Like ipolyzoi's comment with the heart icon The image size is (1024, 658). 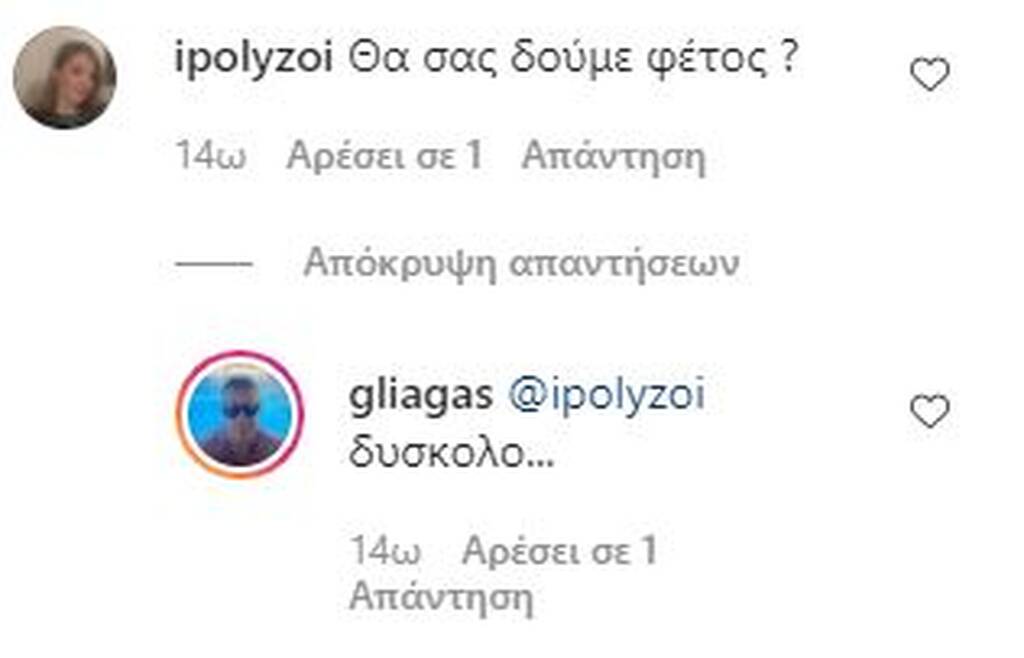point(929,74)
